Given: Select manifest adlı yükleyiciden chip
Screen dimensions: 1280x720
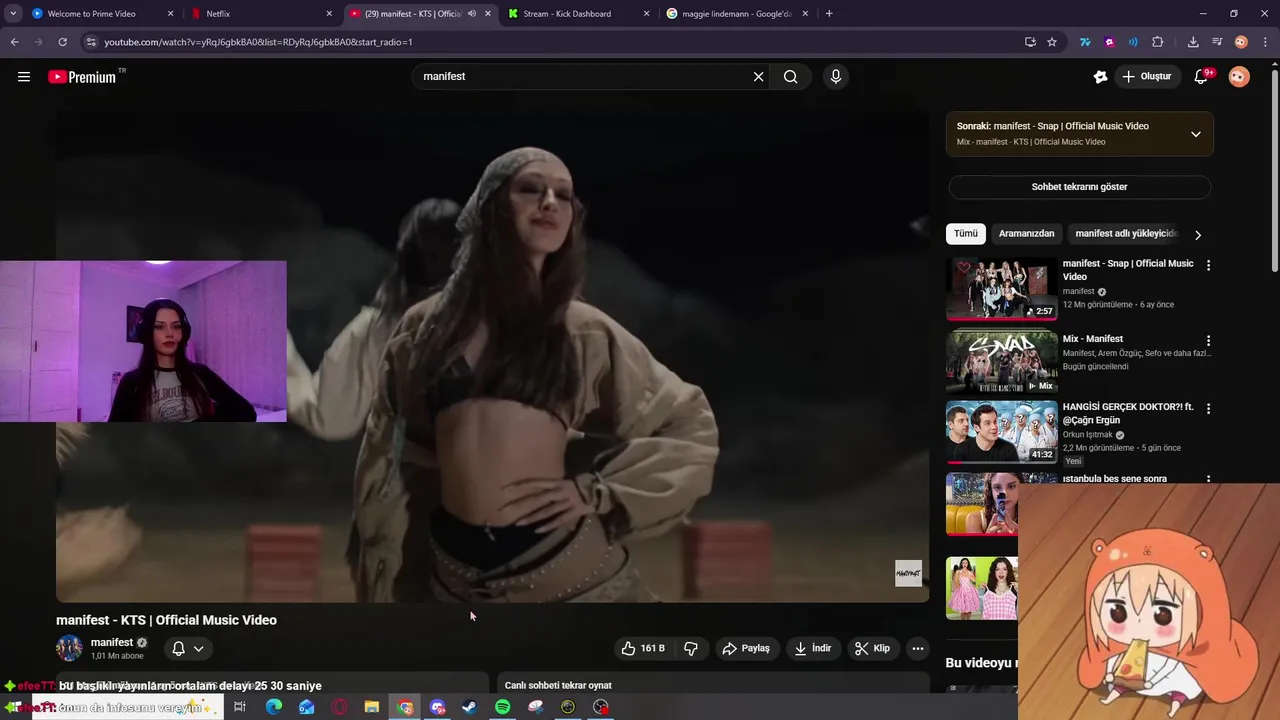Looking at the screenshot, I should click(x=1126, y=233).
